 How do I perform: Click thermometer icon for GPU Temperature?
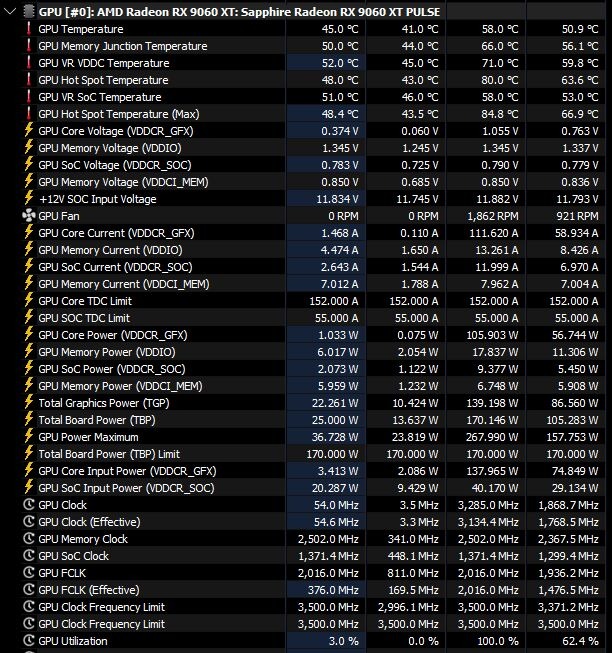(x=28, y=29)
